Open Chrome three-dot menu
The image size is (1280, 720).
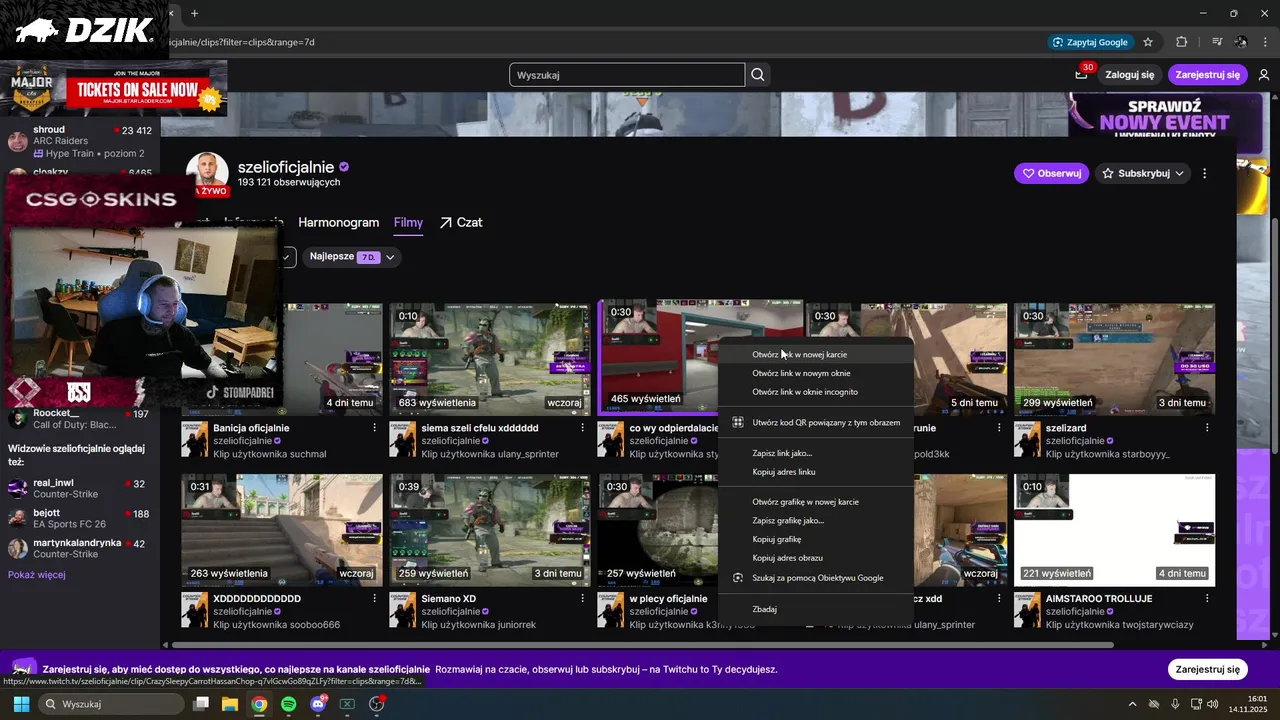pyautogui.click(x=1265, y=42)
